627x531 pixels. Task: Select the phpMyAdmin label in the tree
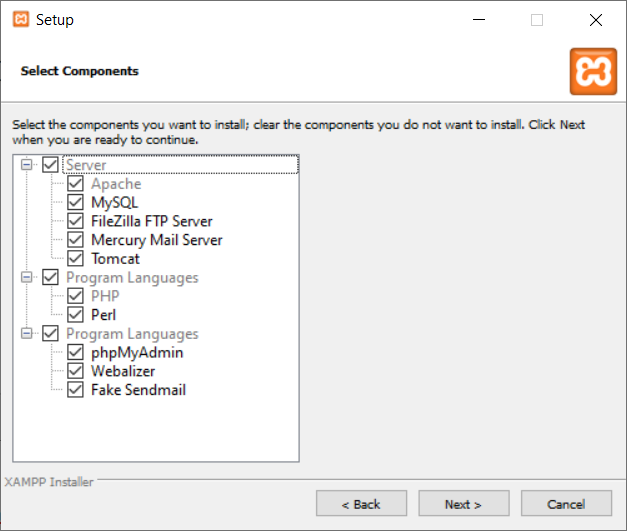coord(137,353)
